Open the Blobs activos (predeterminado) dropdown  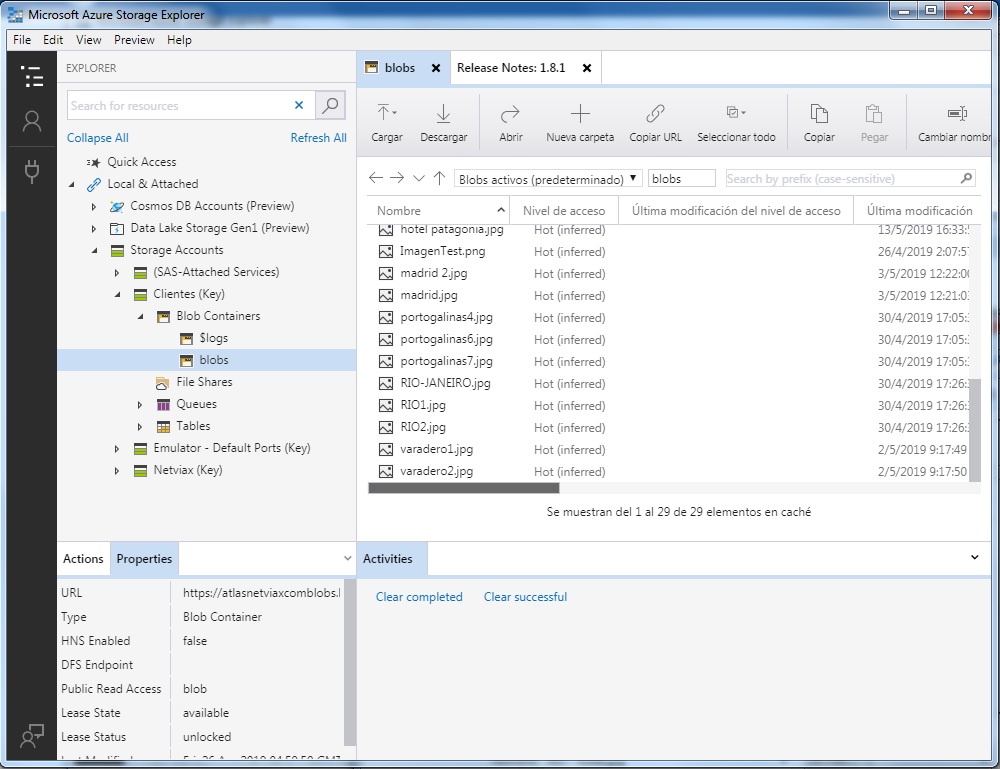pos(547,179)
